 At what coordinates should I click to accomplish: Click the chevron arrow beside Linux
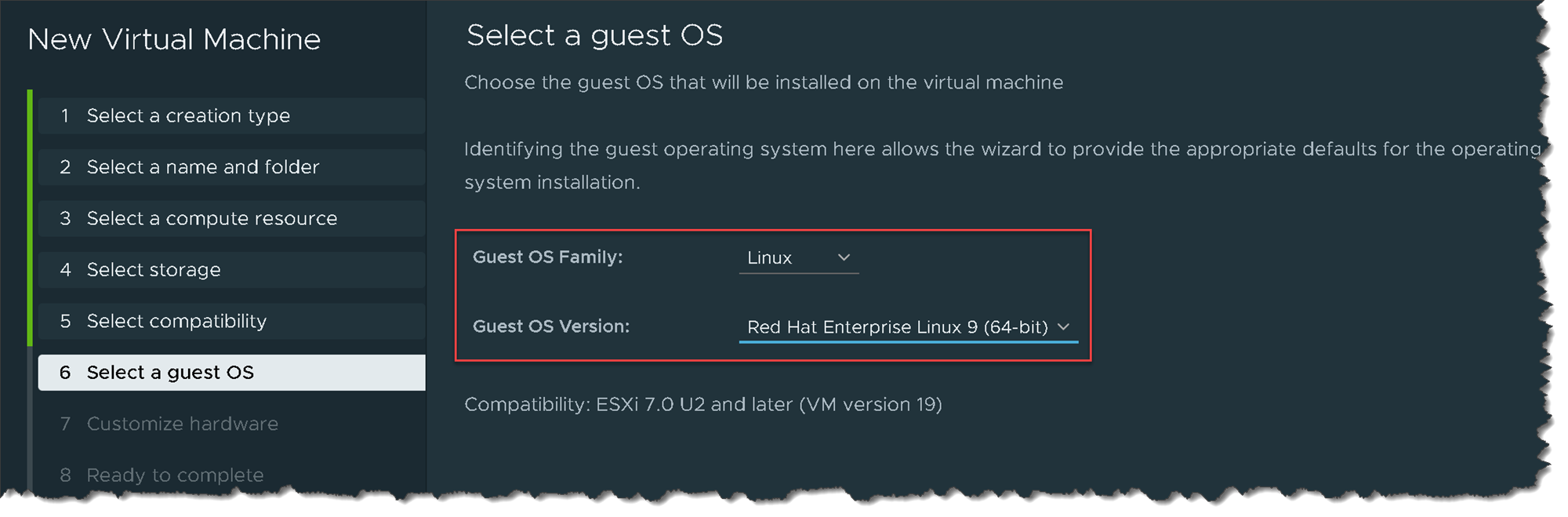[844, 257]
